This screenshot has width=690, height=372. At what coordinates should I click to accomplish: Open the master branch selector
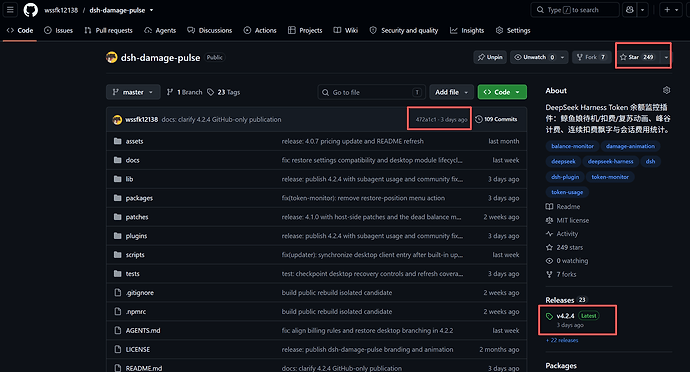click(133, 92)
